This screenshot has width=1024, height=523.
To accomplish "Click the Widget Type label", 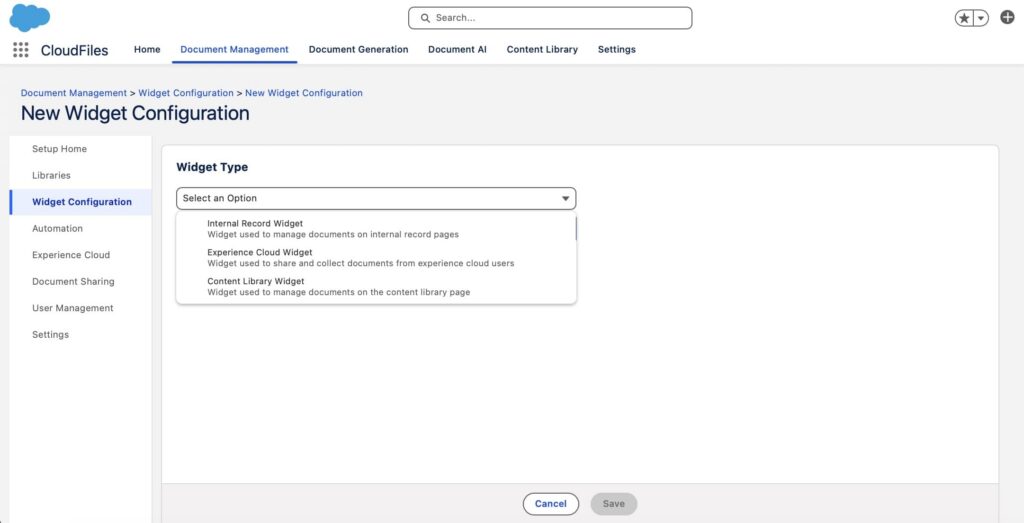I will [x=212, y=167].
